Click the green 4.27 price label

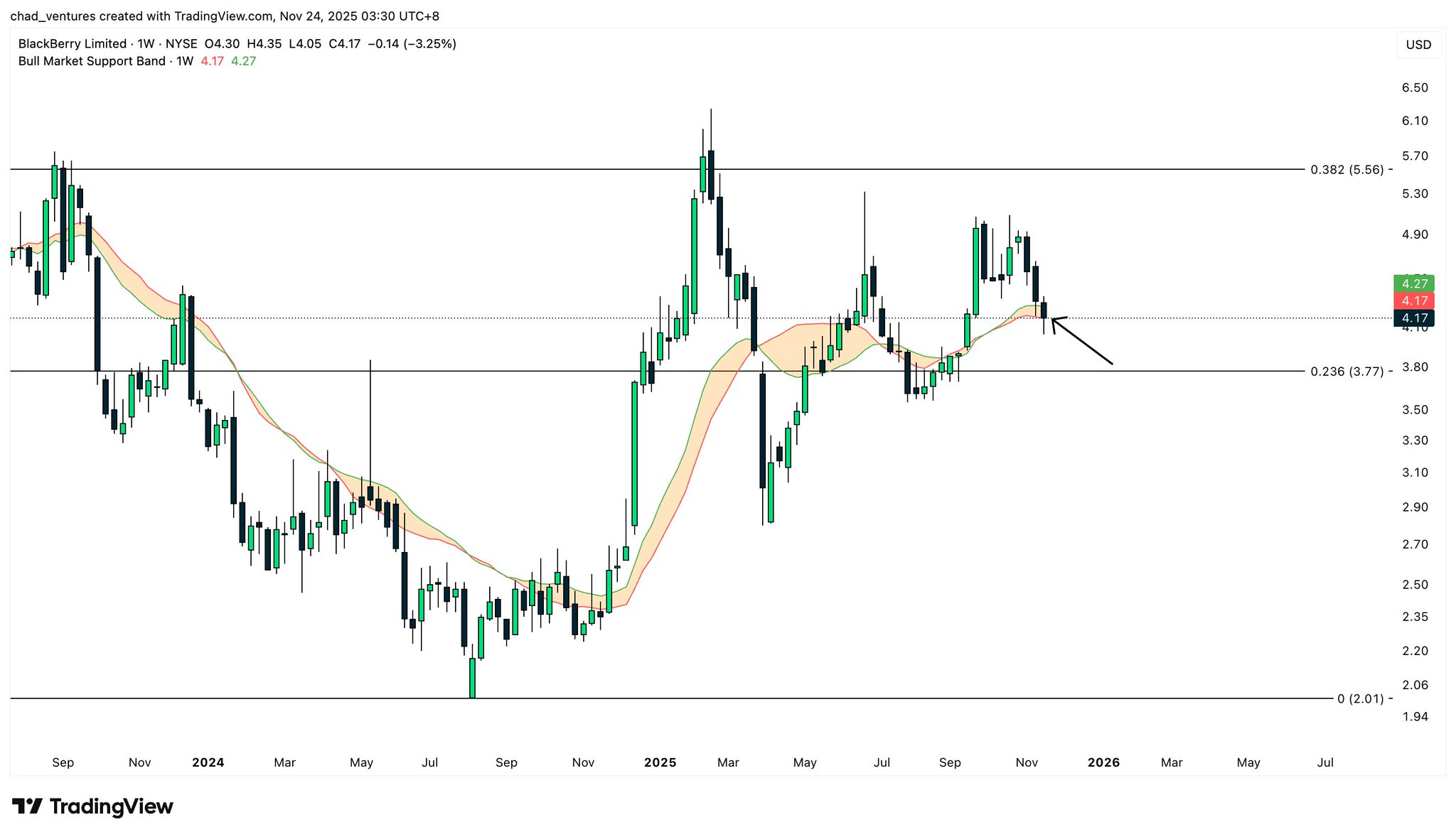[1414, 283]
